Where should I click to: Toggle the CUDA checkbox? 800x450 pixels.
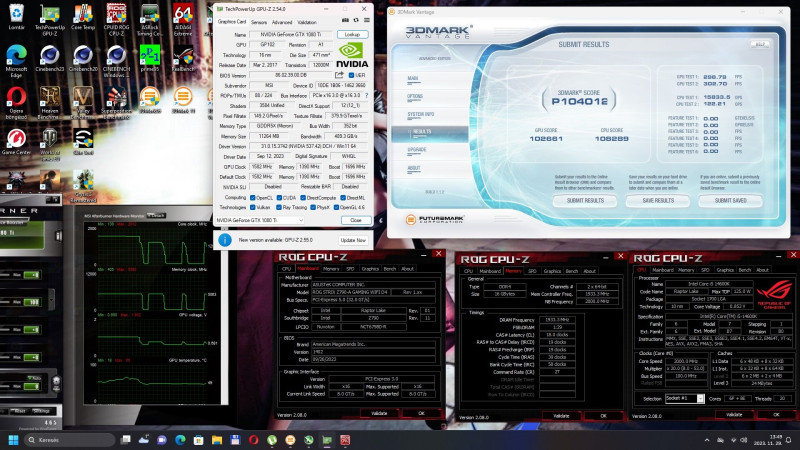(279, 197)
